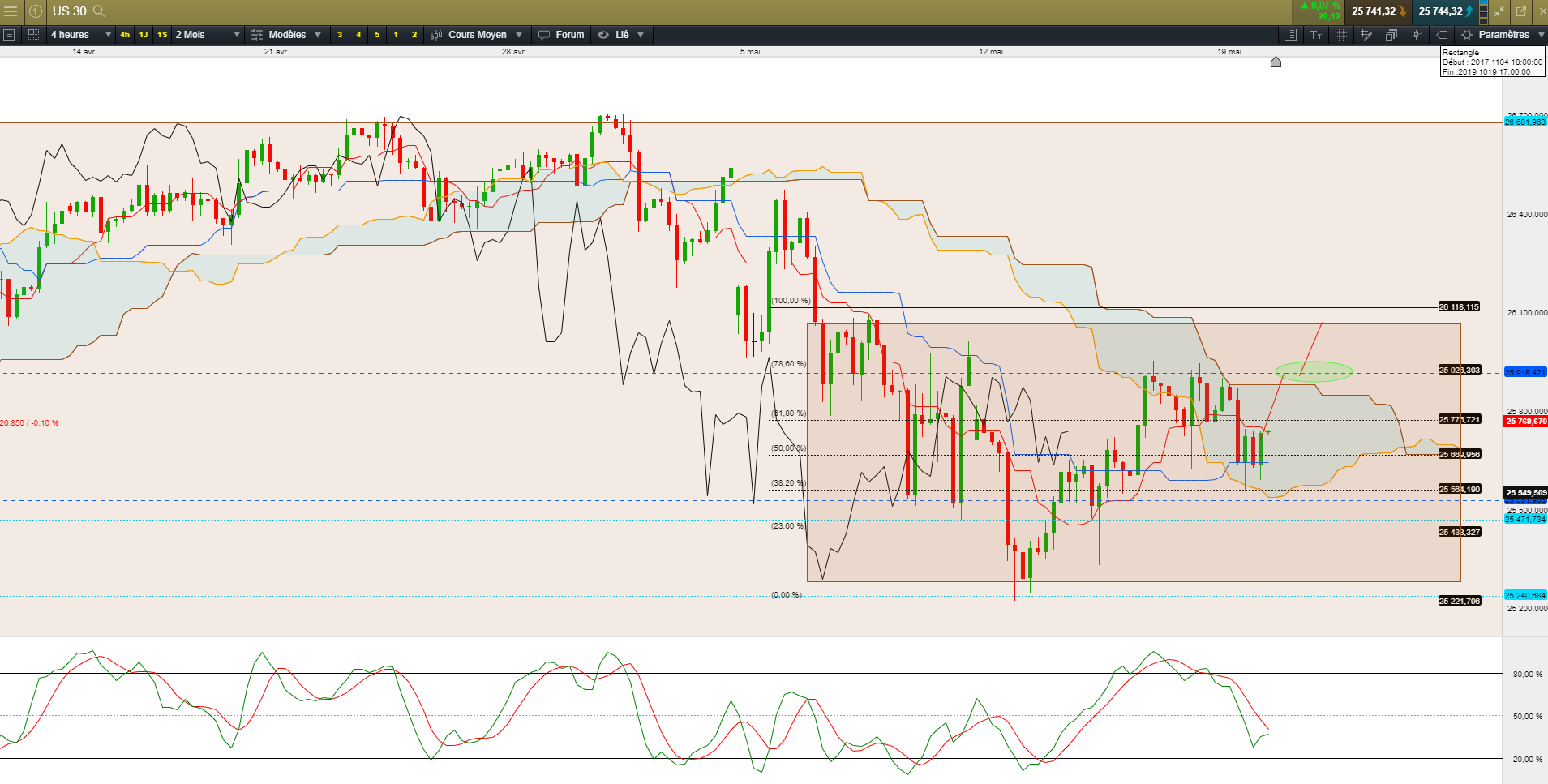Load chart model preset 5
Image resolution: width=1548 pixels, height=784 pixels.
pyautogui.click(x=377, y=35)
